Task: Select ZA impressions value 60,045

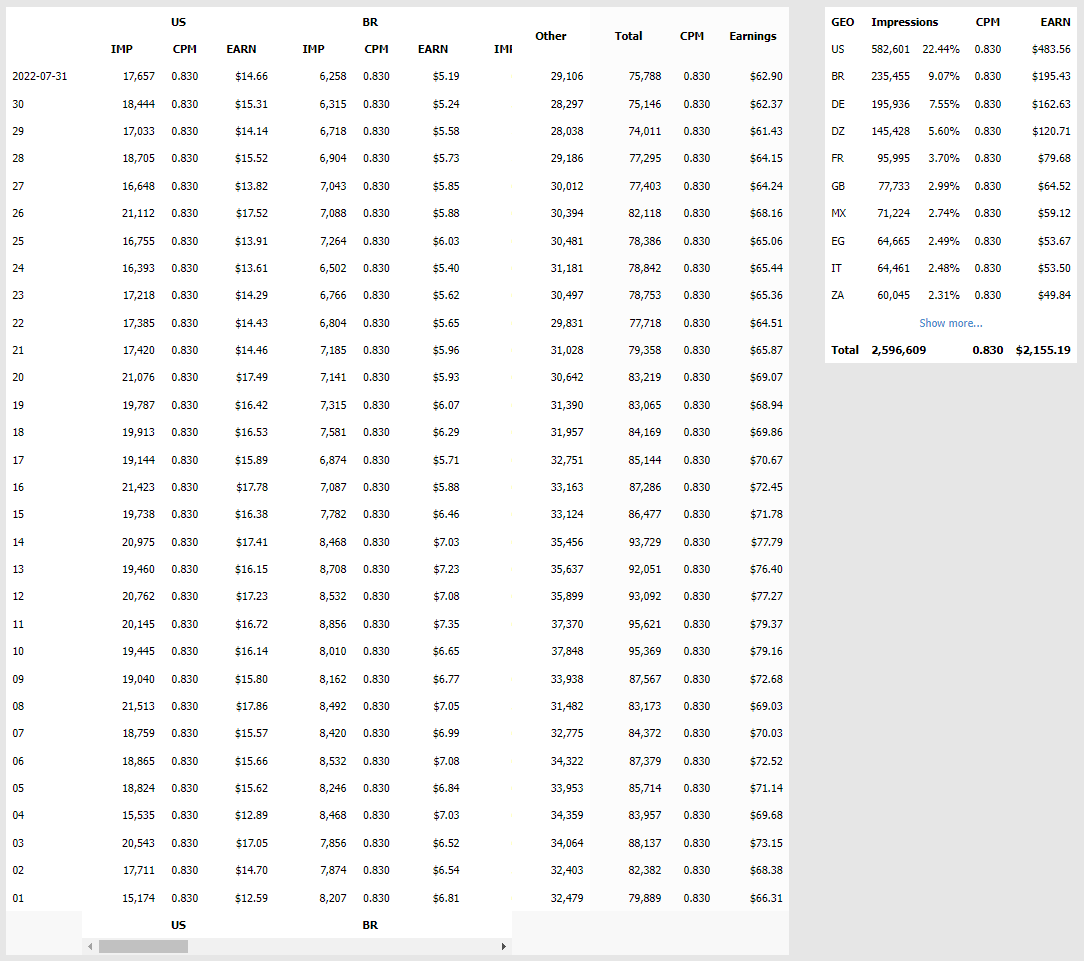Action: click(x=893, y=295)
